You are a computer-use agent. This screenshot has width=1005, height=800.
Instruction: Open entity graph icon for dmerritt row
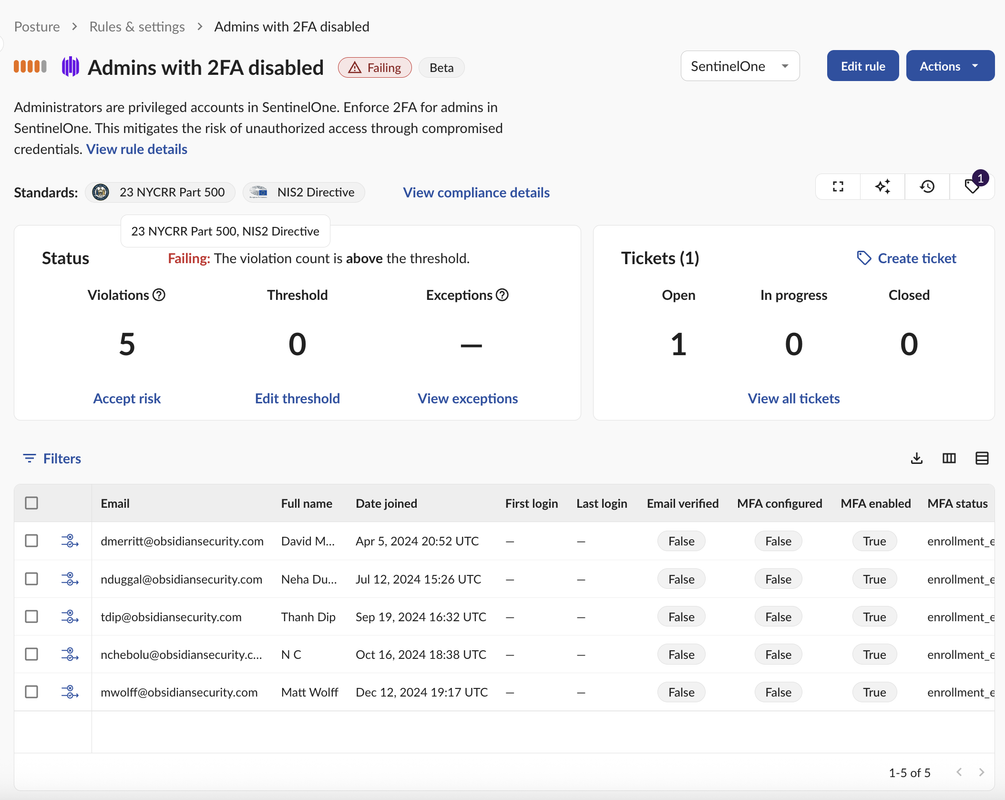(x=69, y=541)
